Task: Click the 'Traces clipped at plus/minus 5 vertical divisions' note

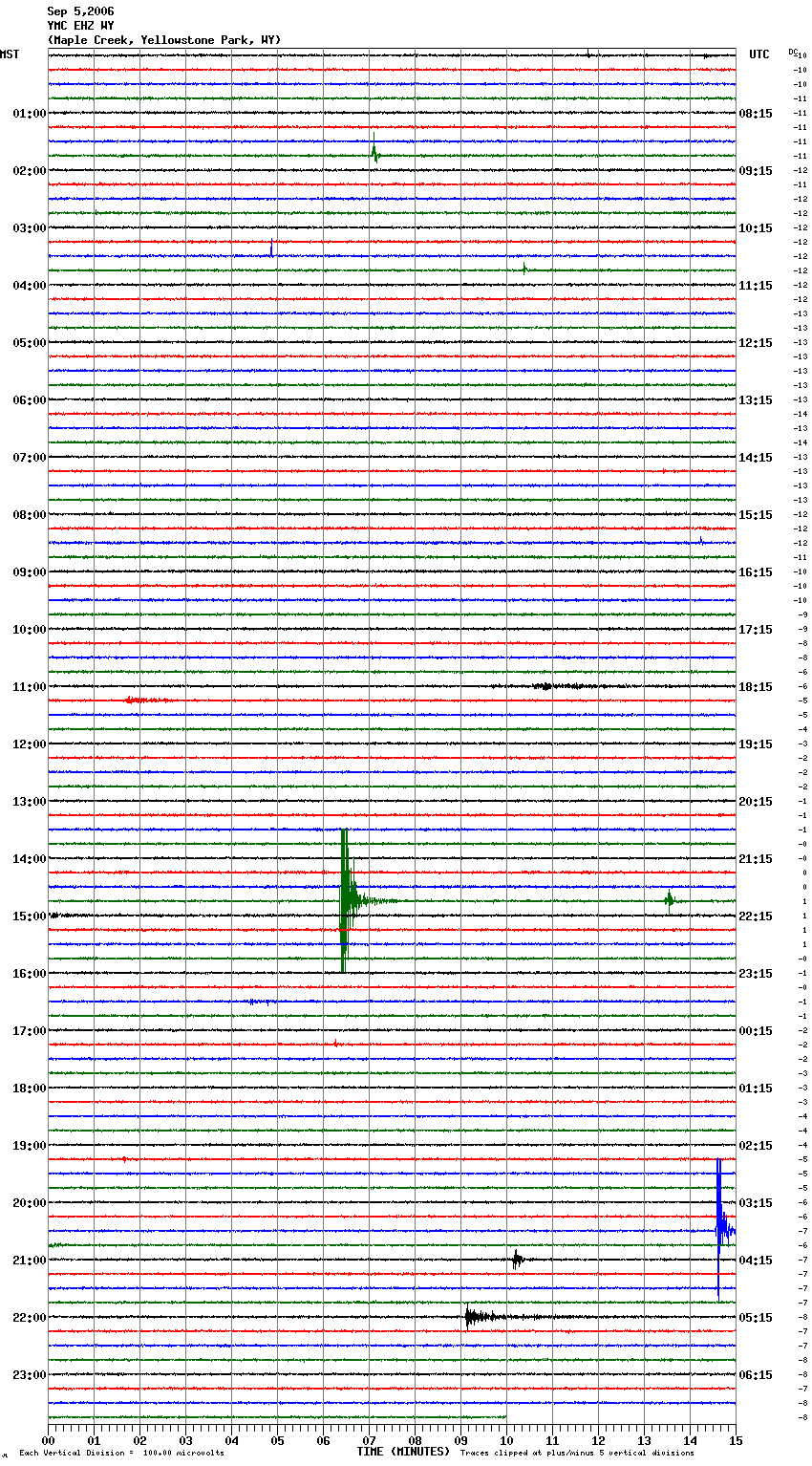Action: tap(577, 1453)
